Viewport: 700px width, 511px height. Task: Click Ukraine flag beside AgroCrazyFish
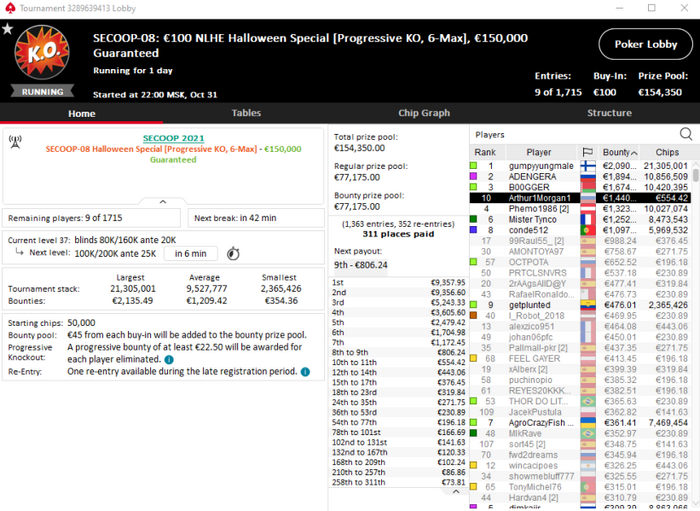pyautogui.click(x=588, y=423)
